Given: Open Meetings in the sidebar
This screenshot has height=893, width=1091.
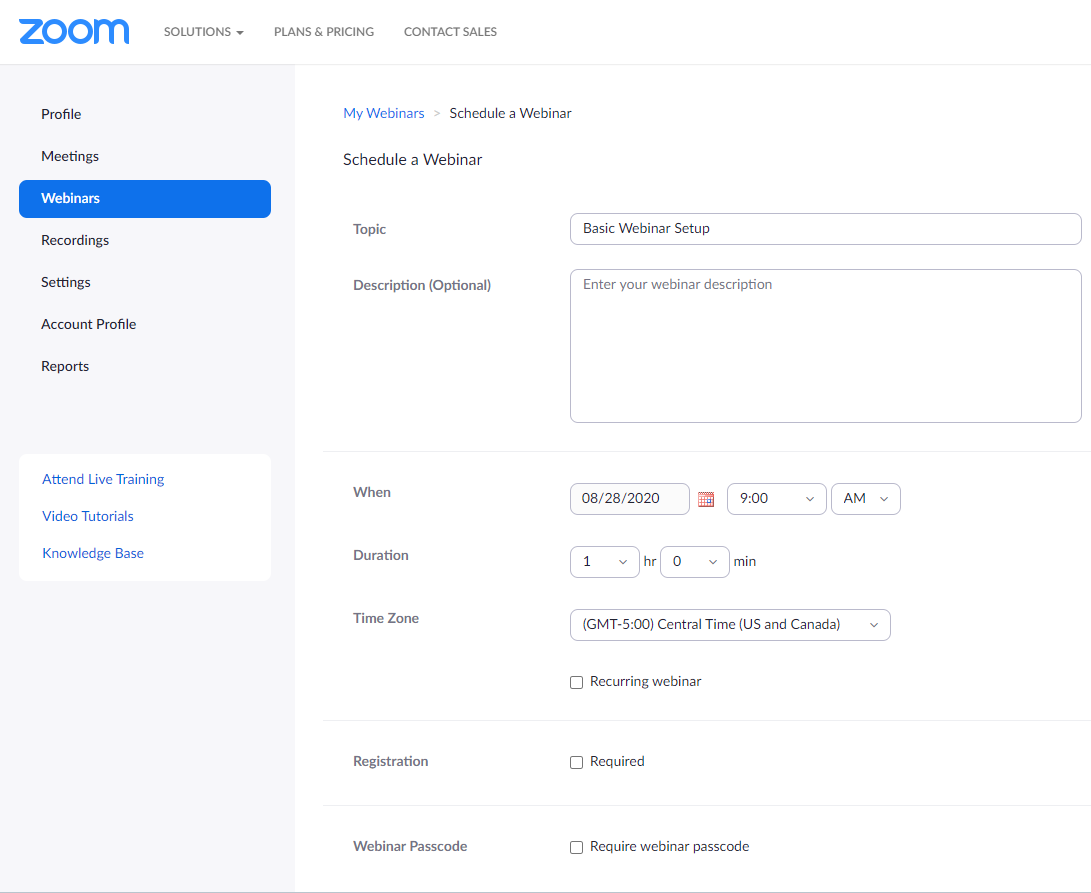Looking at the screenshot, I should pyautogui.click(x=70, y=156).
